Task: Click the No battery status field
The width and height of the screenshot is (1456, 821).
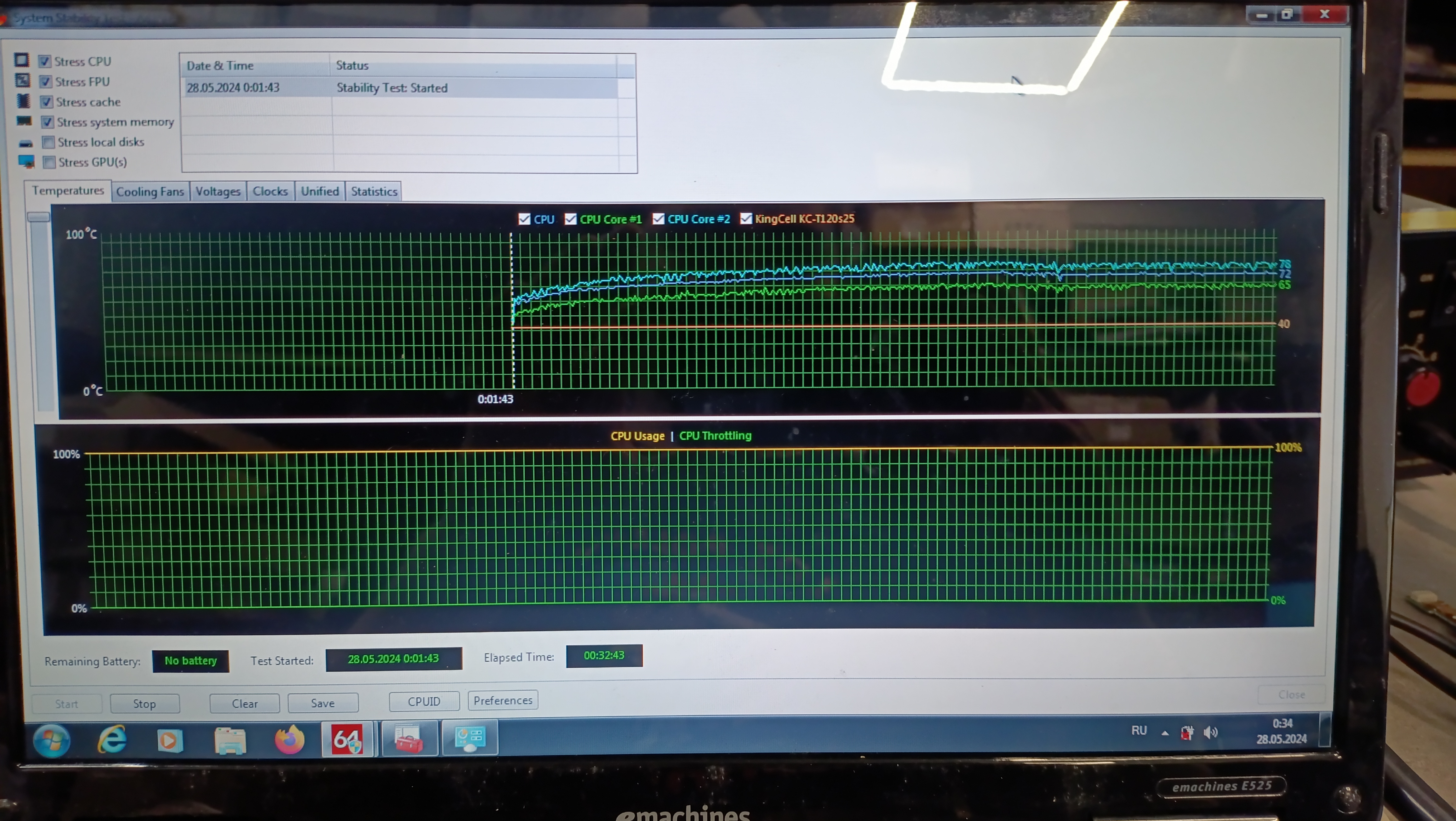Action: click(191, 660)
